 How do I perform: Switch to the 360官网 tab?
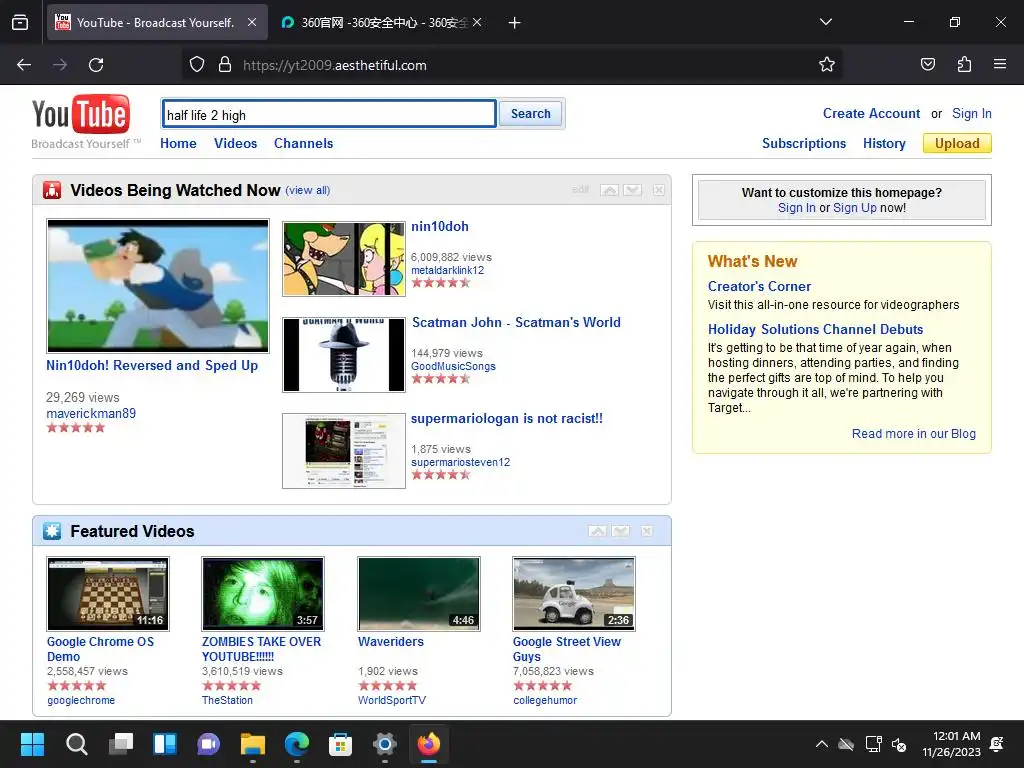point(383,23)
